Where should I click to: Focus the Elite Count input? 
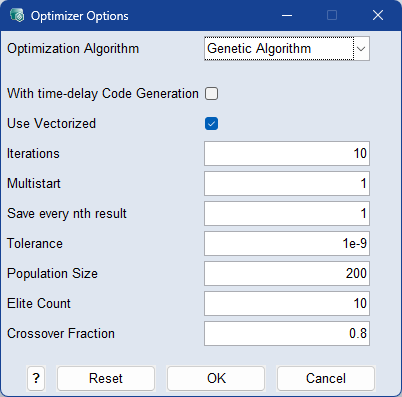point(287,304)
